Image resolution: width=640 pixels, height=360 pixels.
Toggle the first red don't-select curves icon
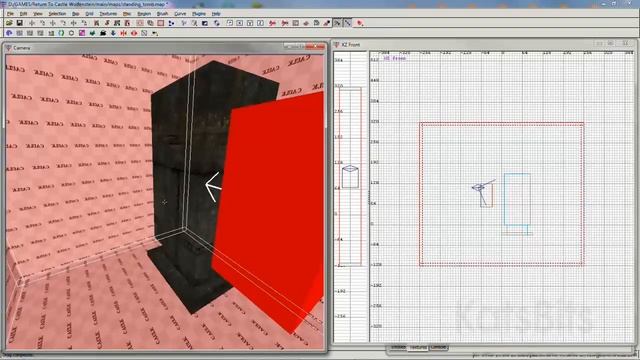(x=272, y=23)
